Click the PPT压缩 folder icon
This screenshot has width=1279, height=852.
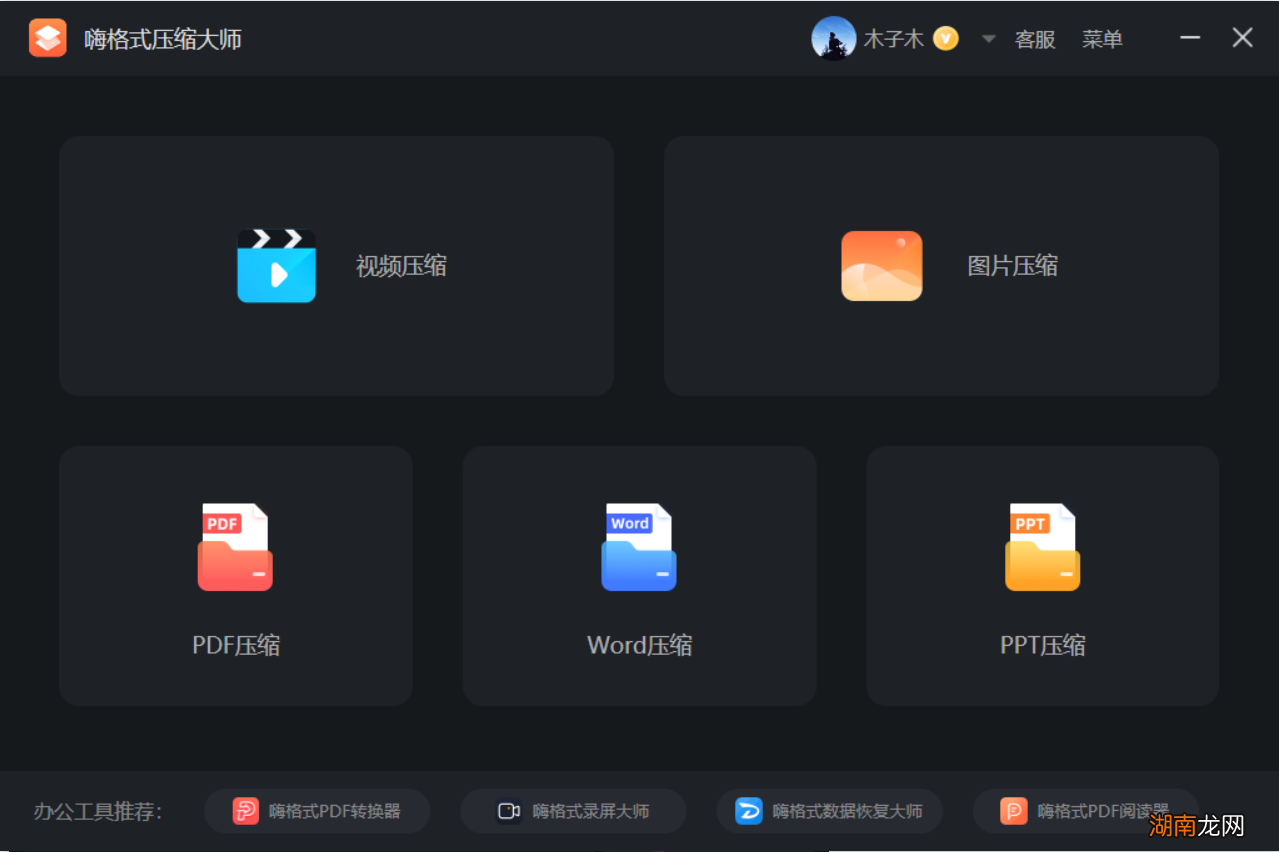point(1042,547)
